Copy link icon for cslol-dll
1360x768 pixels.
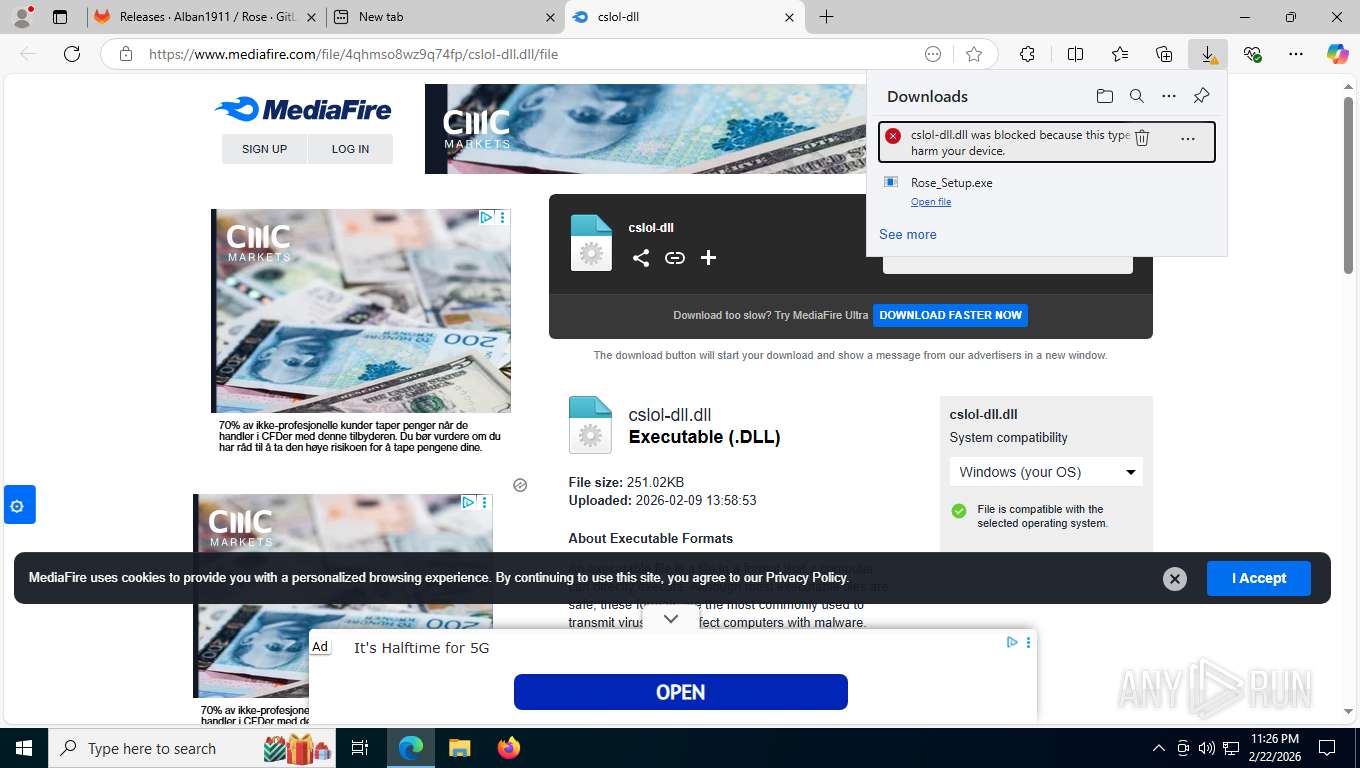[x=675, y=258]
